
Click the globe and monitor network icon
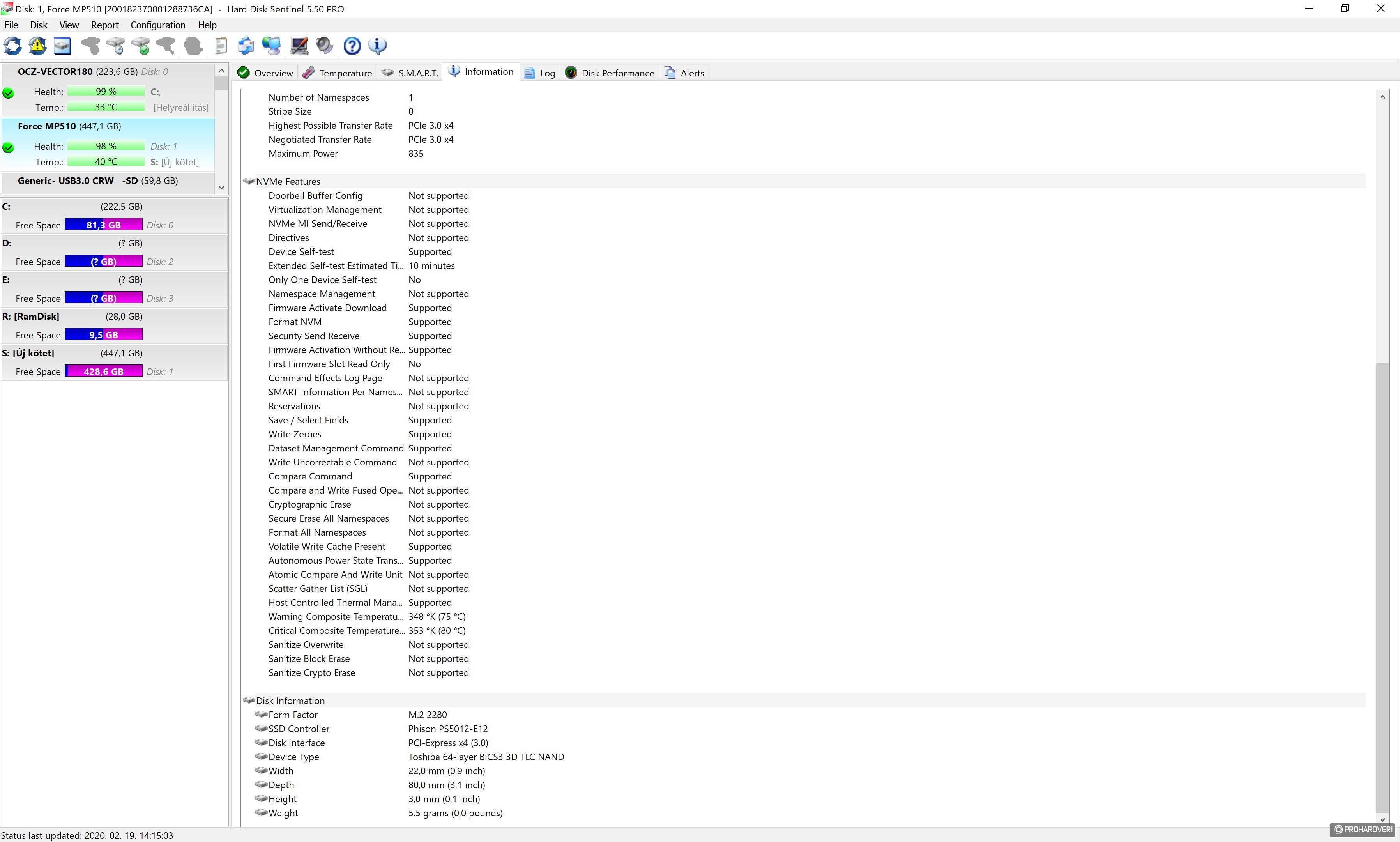pyautogui.click(x=271, y=46)
